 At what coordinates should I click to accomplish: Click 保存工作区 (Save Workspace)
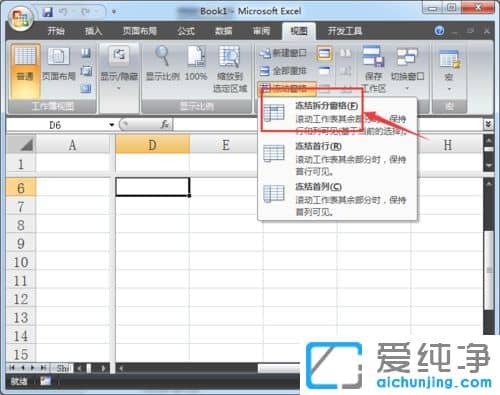[373, 69]
